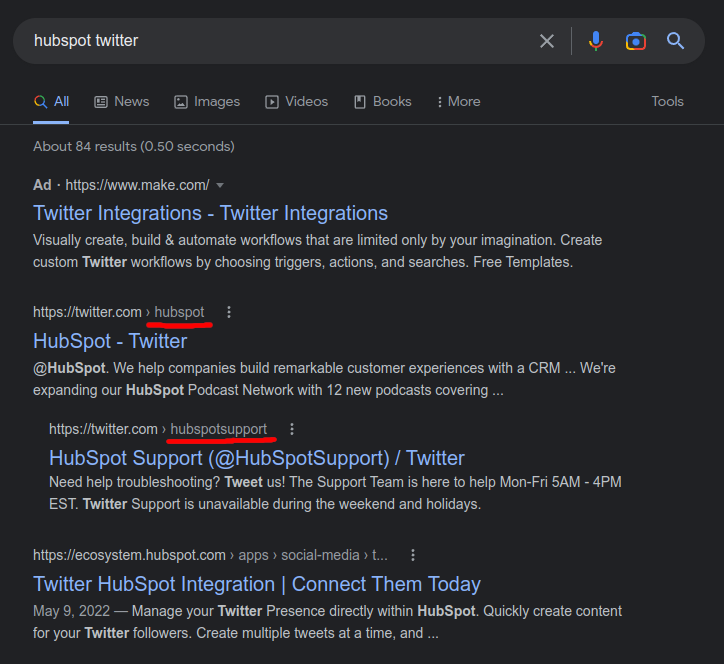The width and height of the screenshot is (724, 664).
Task: Open the More search categories menu
Action: click(459, 102)
